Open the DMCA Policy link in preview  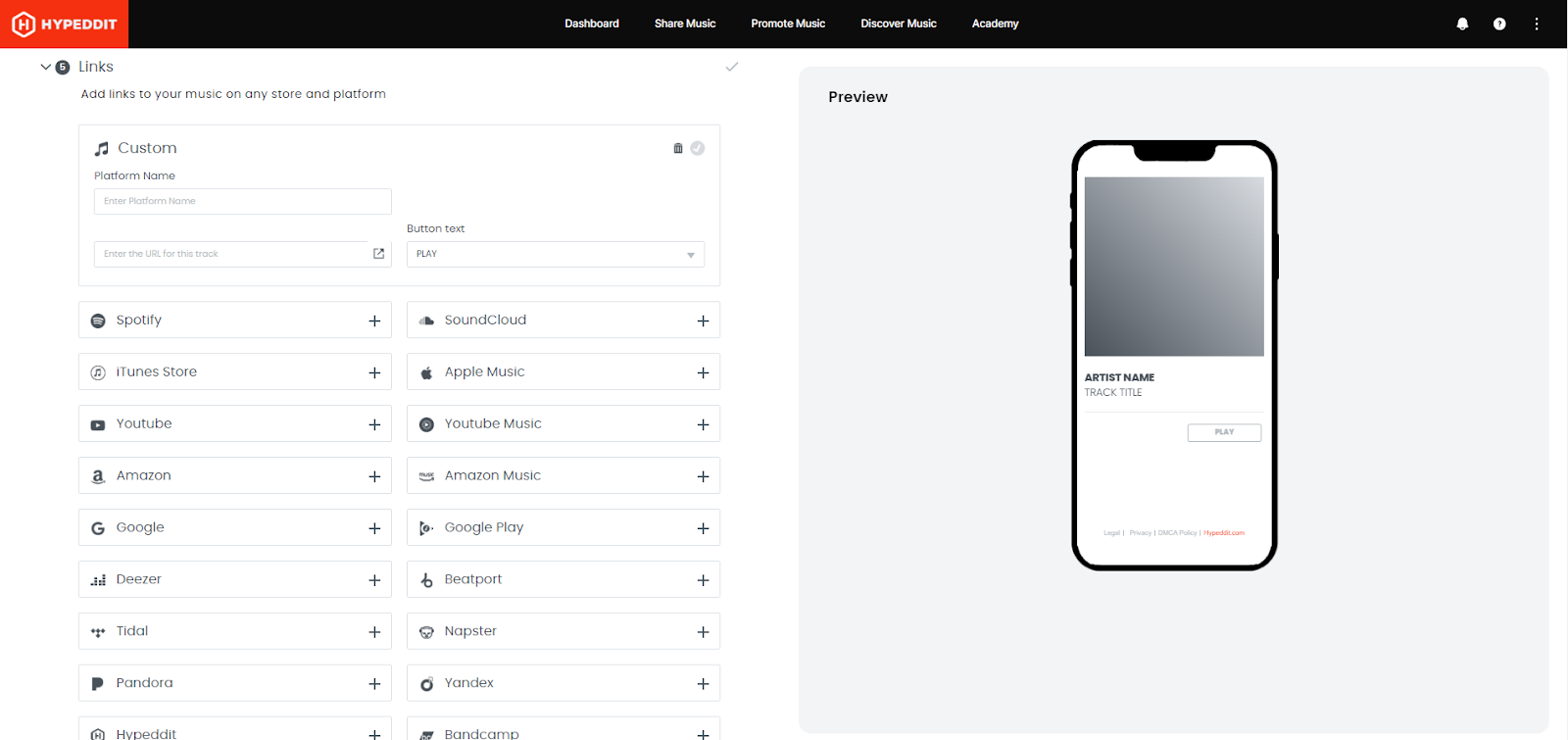pos(1177,533)
